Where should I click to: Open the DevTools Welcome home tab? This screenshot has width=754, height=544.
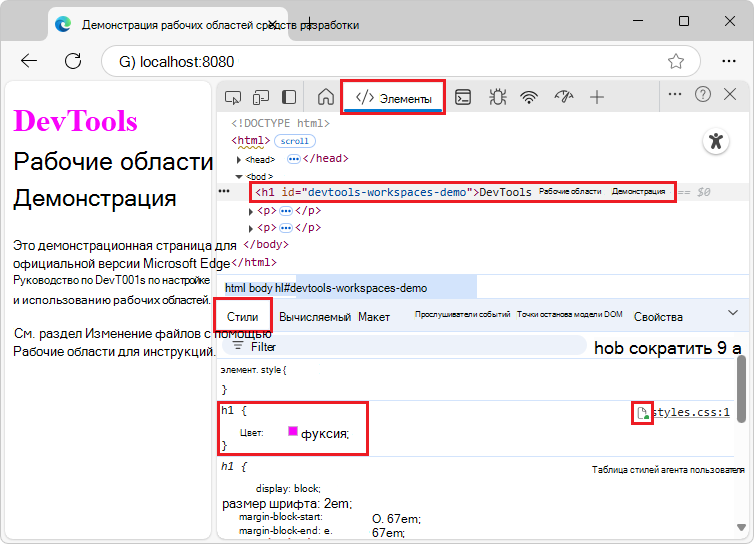tap(326, 97)
